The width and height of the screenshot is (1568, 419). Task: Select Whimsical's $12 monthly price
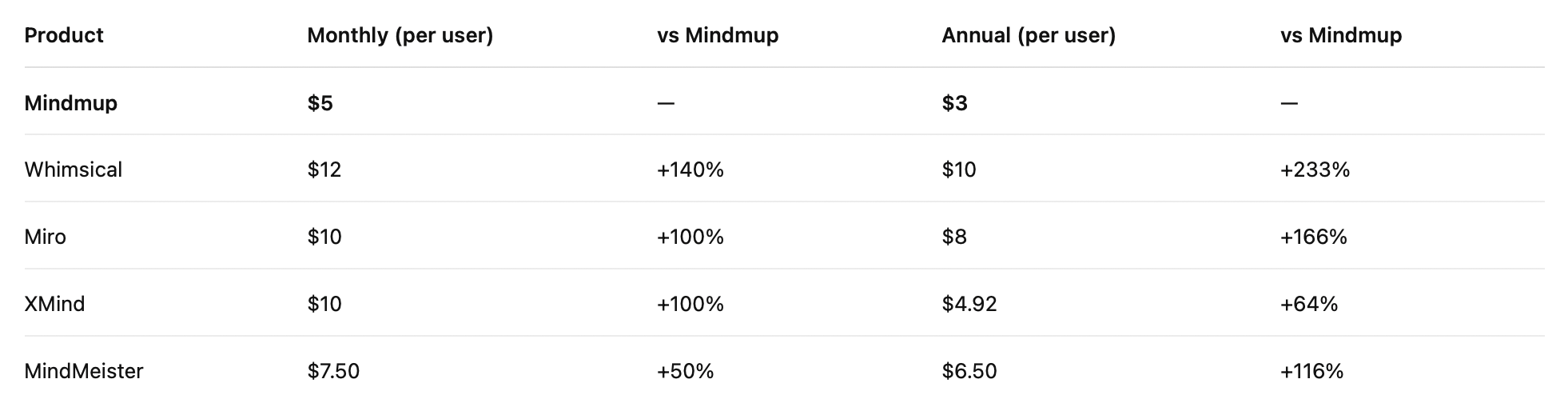click(324, 170)
